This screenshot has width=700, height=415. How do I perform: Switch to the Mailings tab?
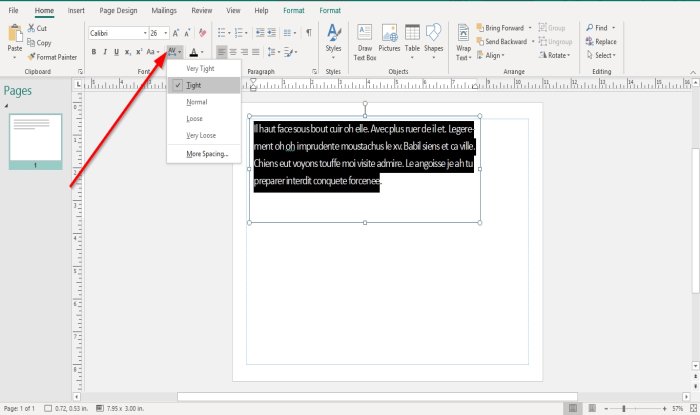pyautogui.click(x=164, y=10)
